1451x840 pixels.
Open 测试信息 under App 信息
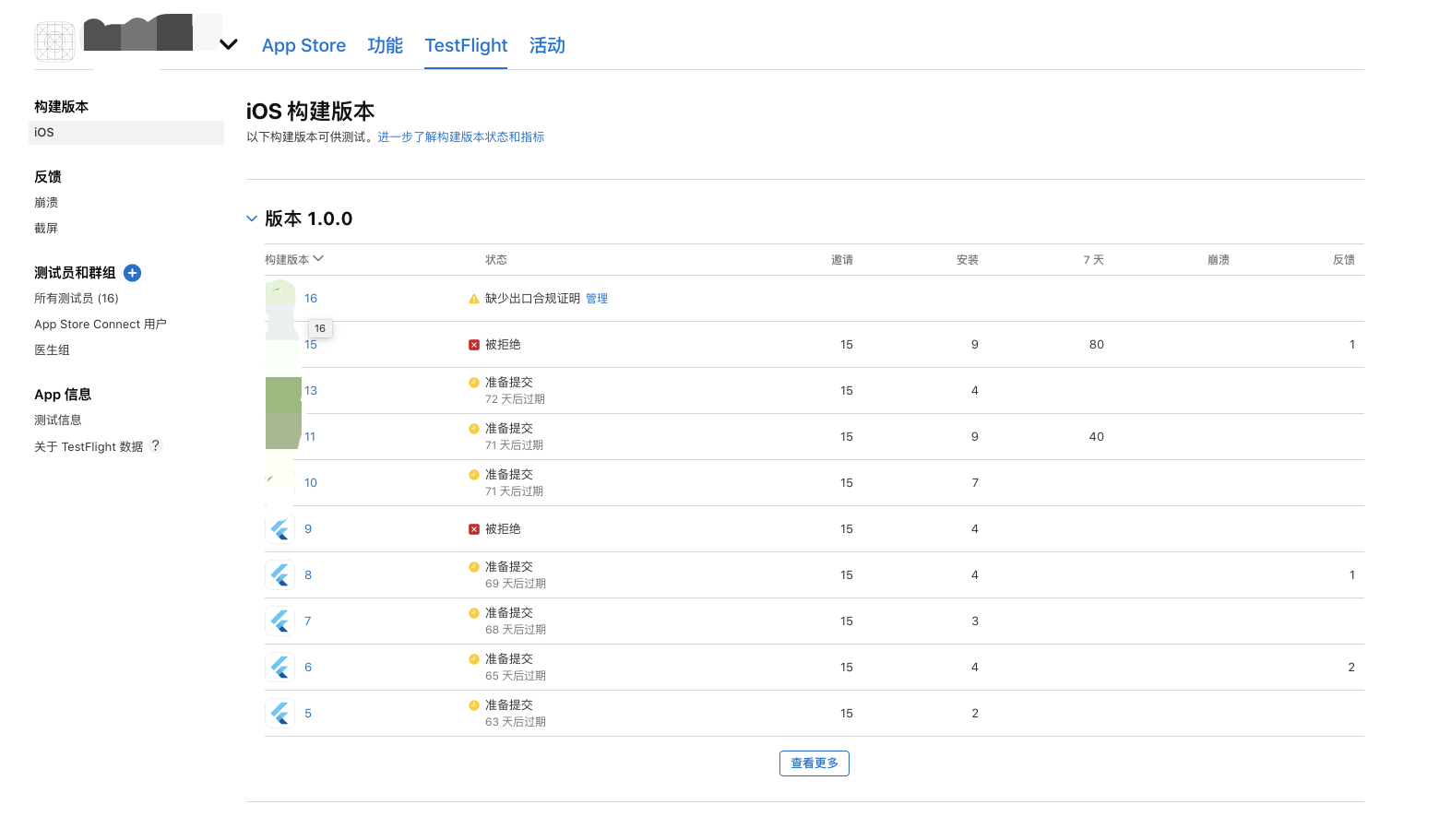pos(58,420)
